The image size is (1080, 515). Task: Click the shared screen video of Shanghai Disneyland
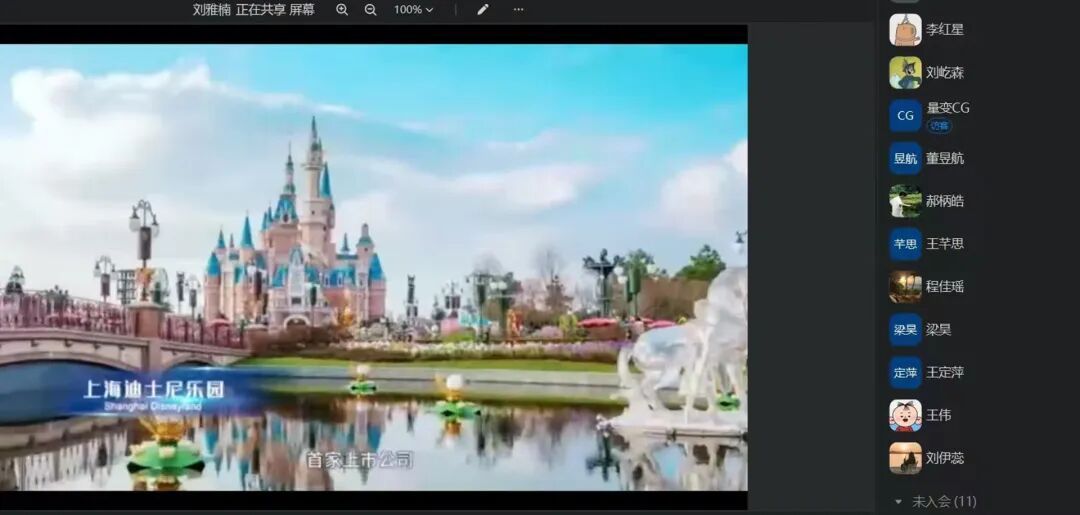coord(373,267)
